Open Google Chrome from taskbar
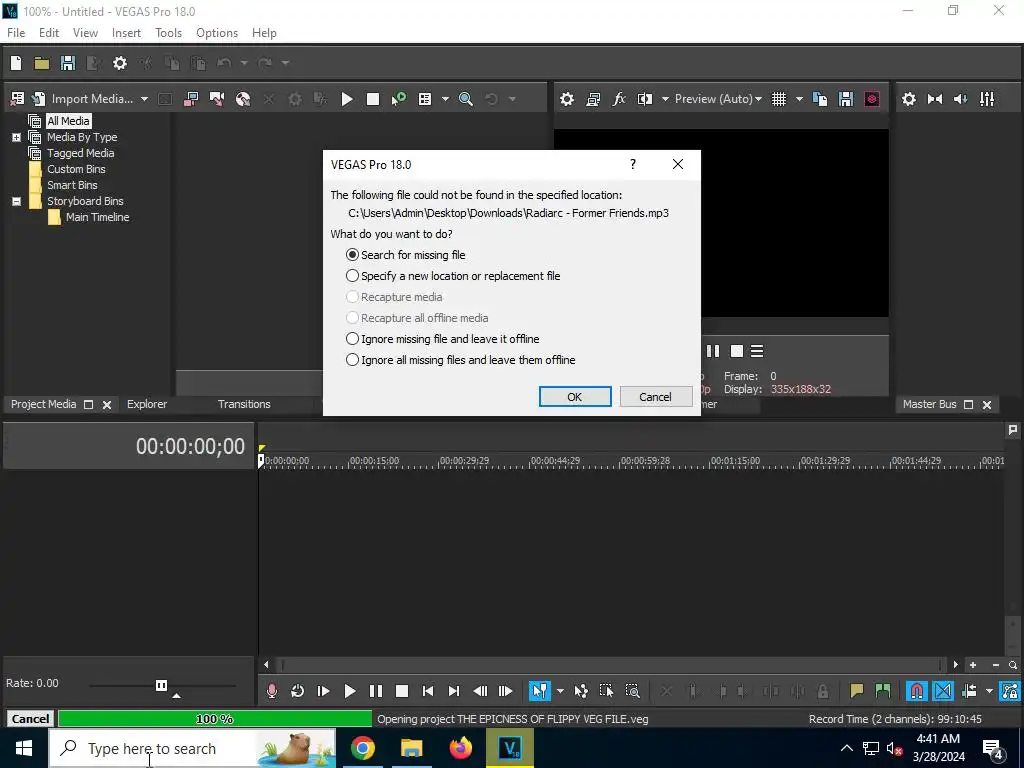The height and width of the screenshot is (768, 1024). coord(362,748)
